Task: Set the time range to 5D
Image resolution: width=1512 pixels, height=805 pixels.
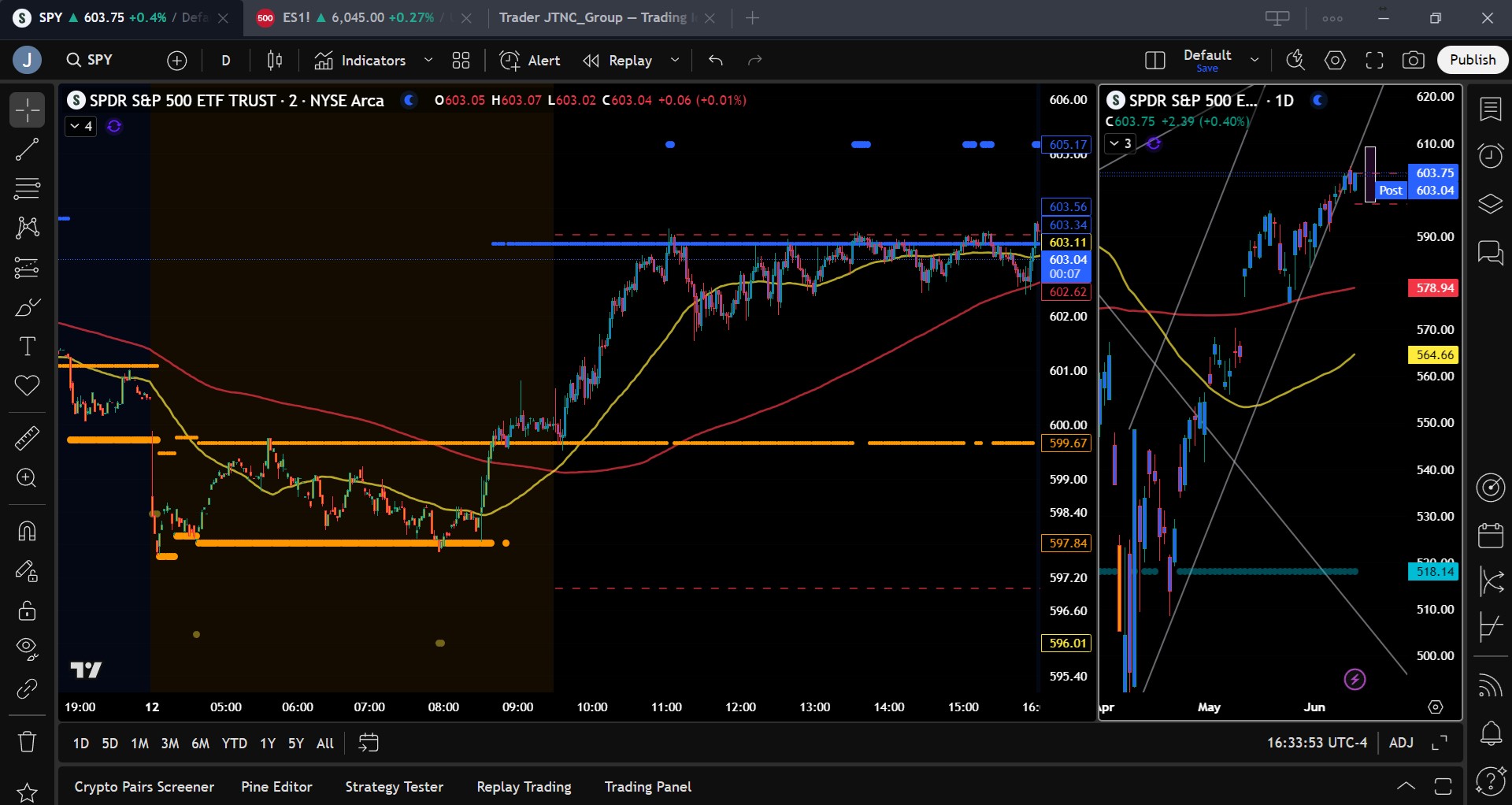Action: tap(109, 743)
